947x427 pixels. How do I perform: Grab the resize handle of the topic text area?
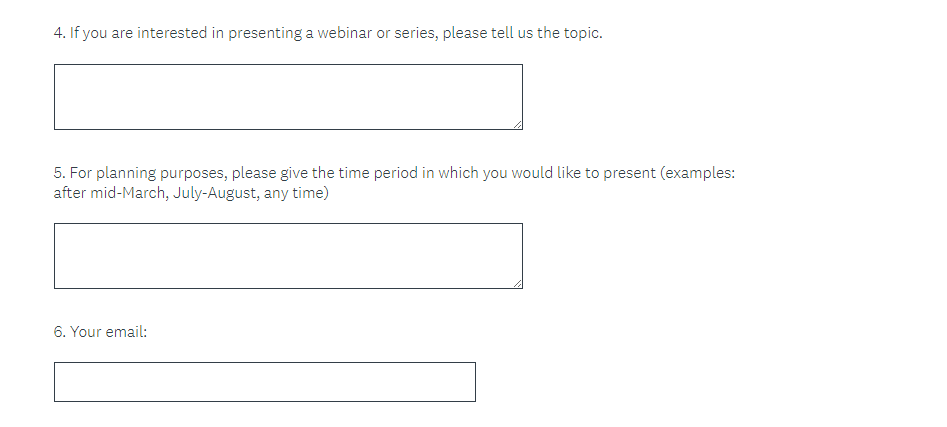(517, 124)
